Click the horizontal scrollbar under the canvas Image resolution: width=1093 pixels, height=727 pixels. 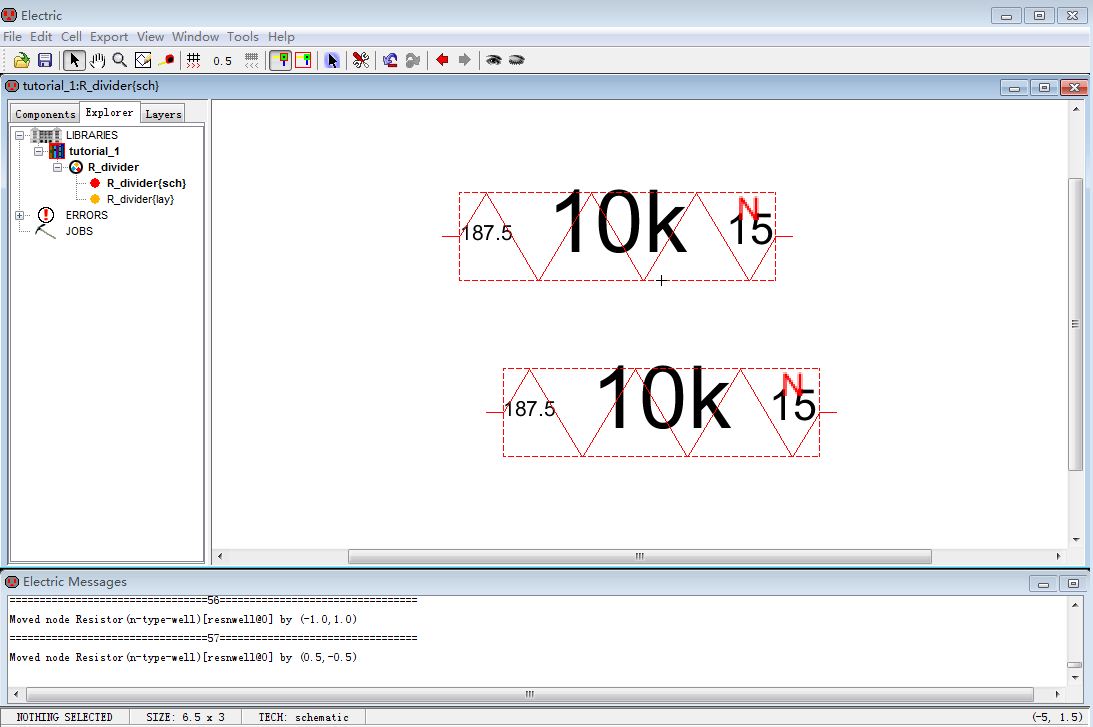click(x=639, y=556)
